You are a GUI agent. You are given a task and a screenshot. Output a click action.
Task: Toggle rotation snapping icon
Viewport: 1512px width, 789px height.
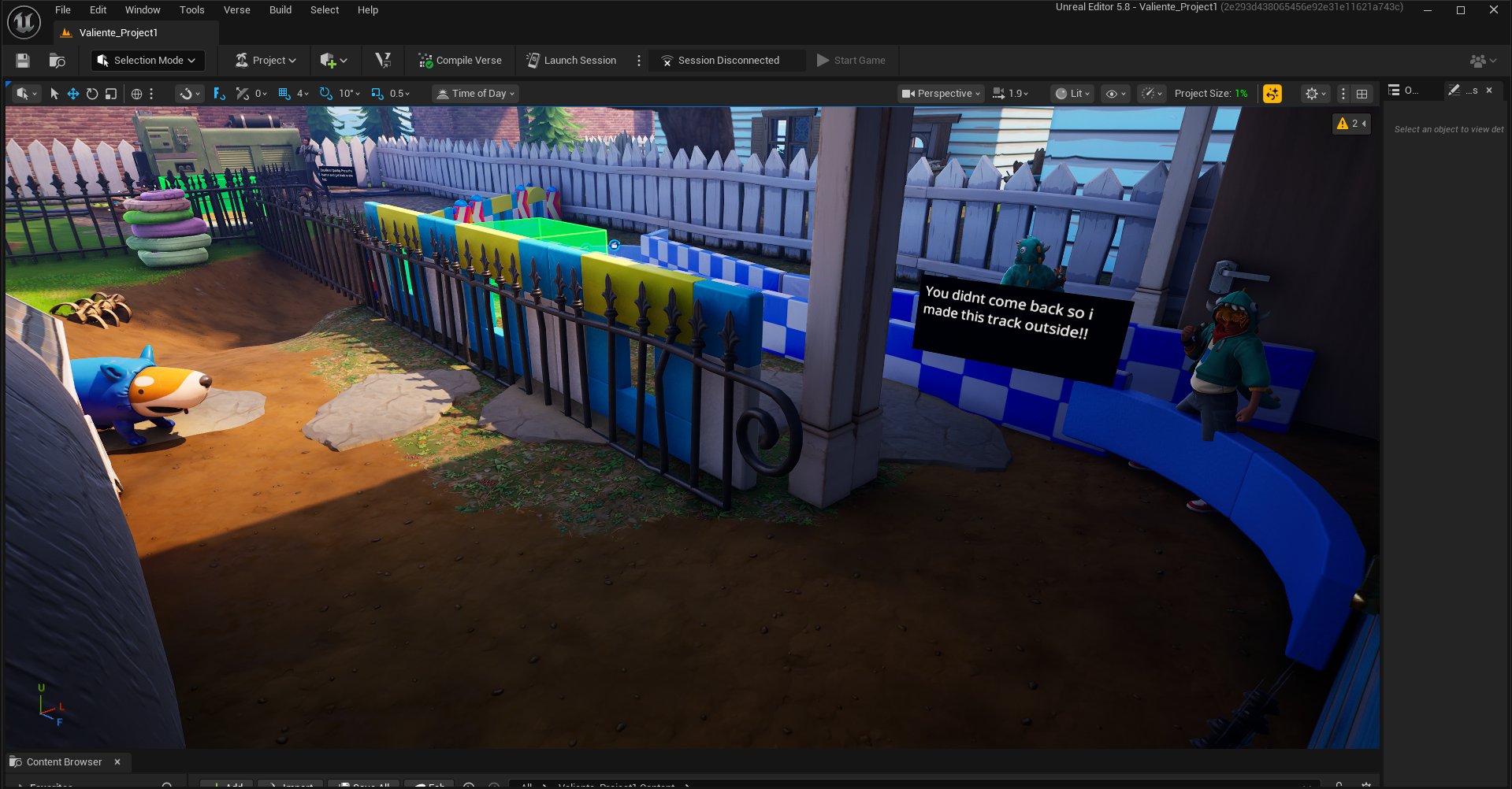click(326, 94)
